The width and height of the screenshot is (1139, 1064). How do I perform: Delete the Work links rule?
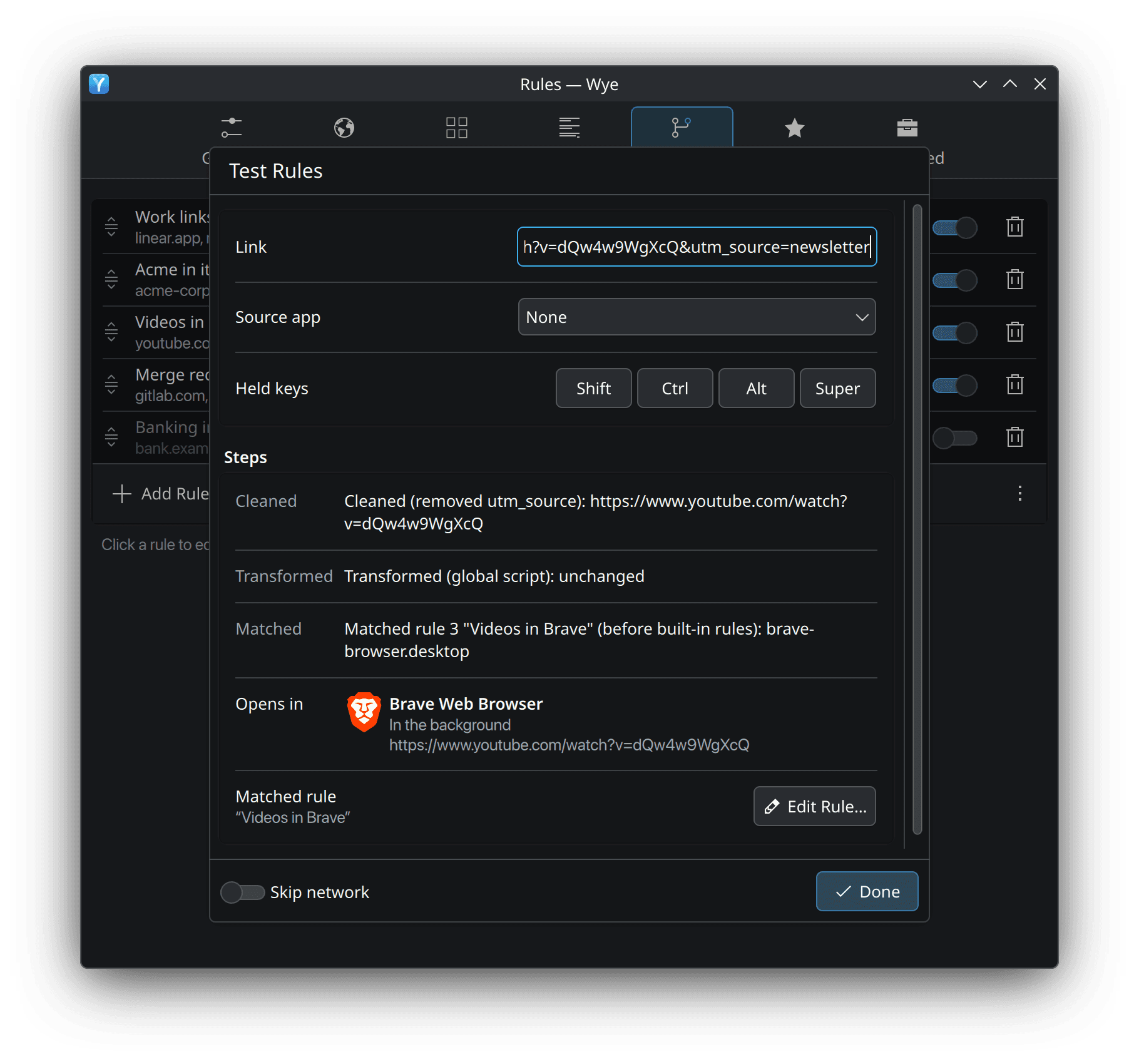click(1015, 227)
